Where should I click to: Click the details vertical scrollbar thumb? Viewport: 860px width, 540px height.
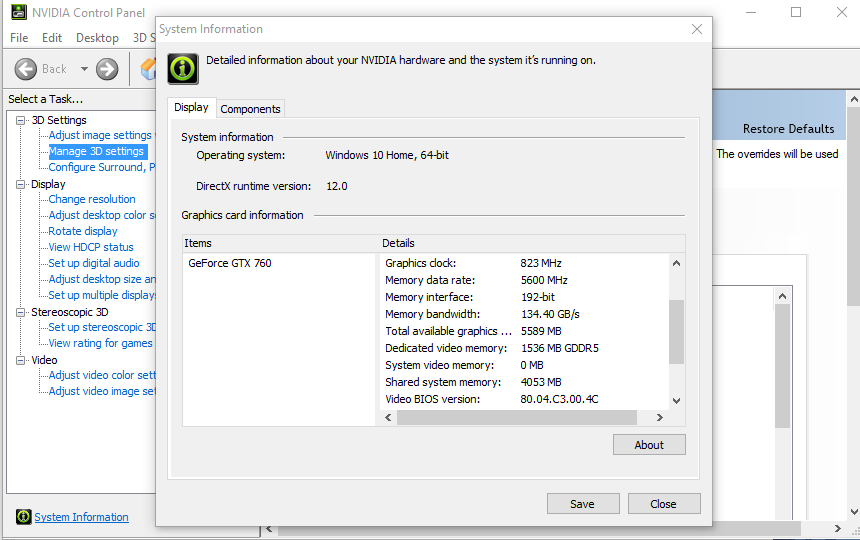pos(676,332)
